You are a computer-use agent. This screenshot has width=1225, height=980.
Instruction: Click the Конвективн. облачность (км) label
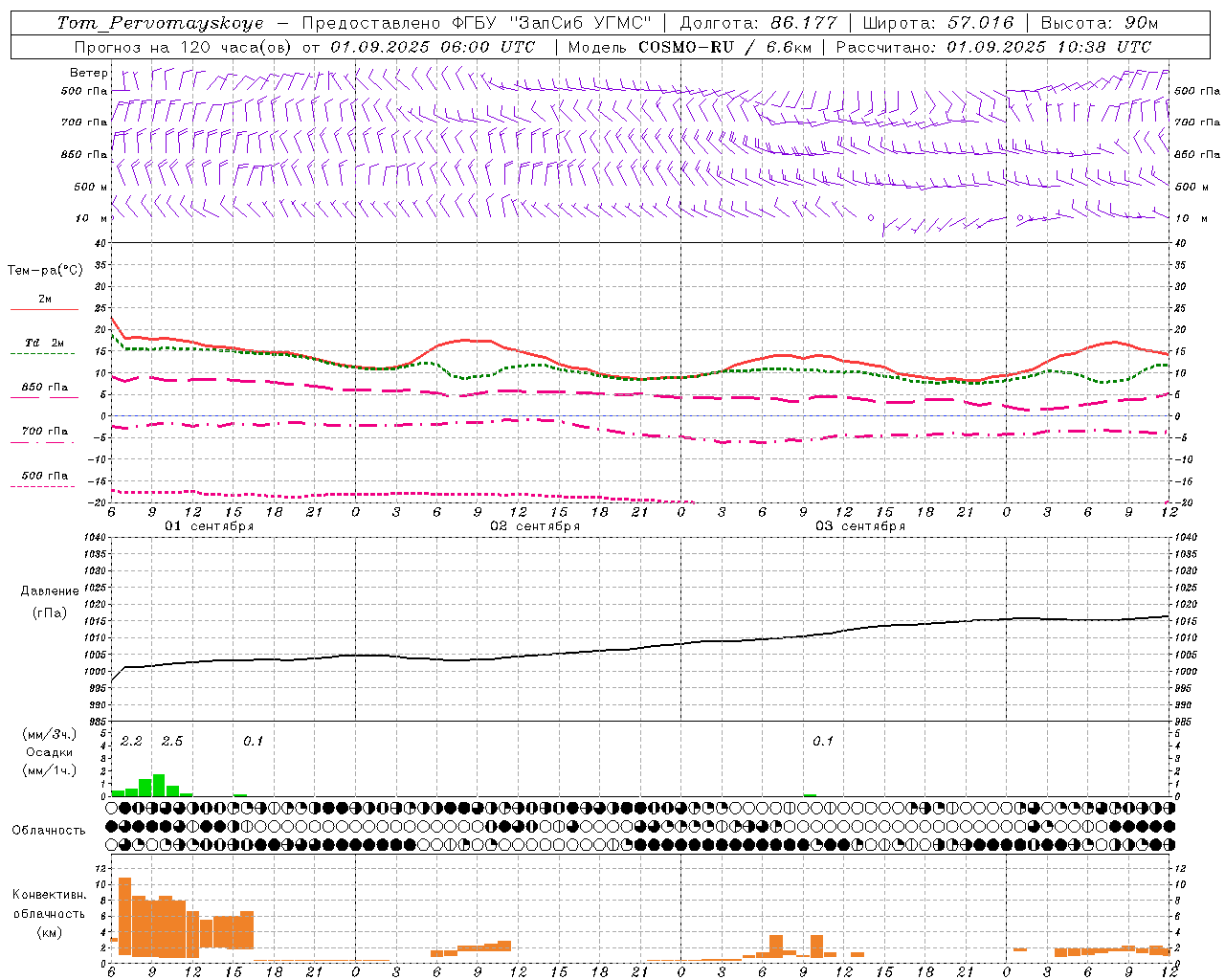pos(49,913)
